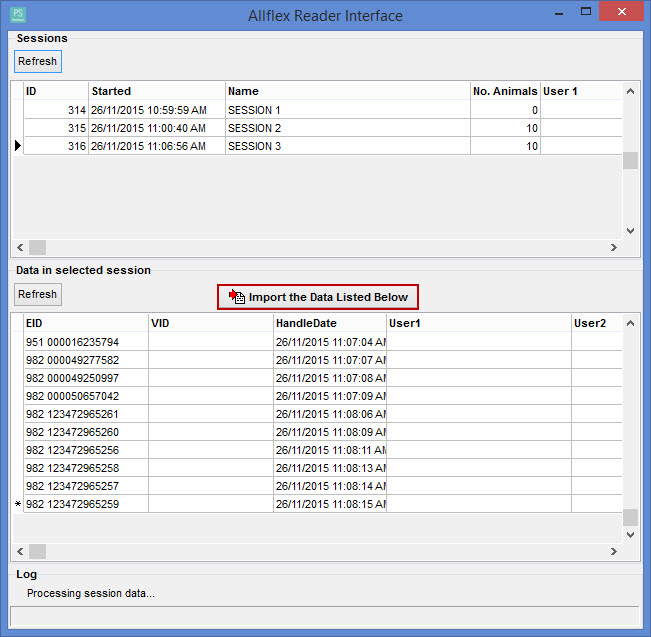The height and width of the screenshot is (637, 651).
Task: Select EID 982 123472965258
Action: pos(86,468)
